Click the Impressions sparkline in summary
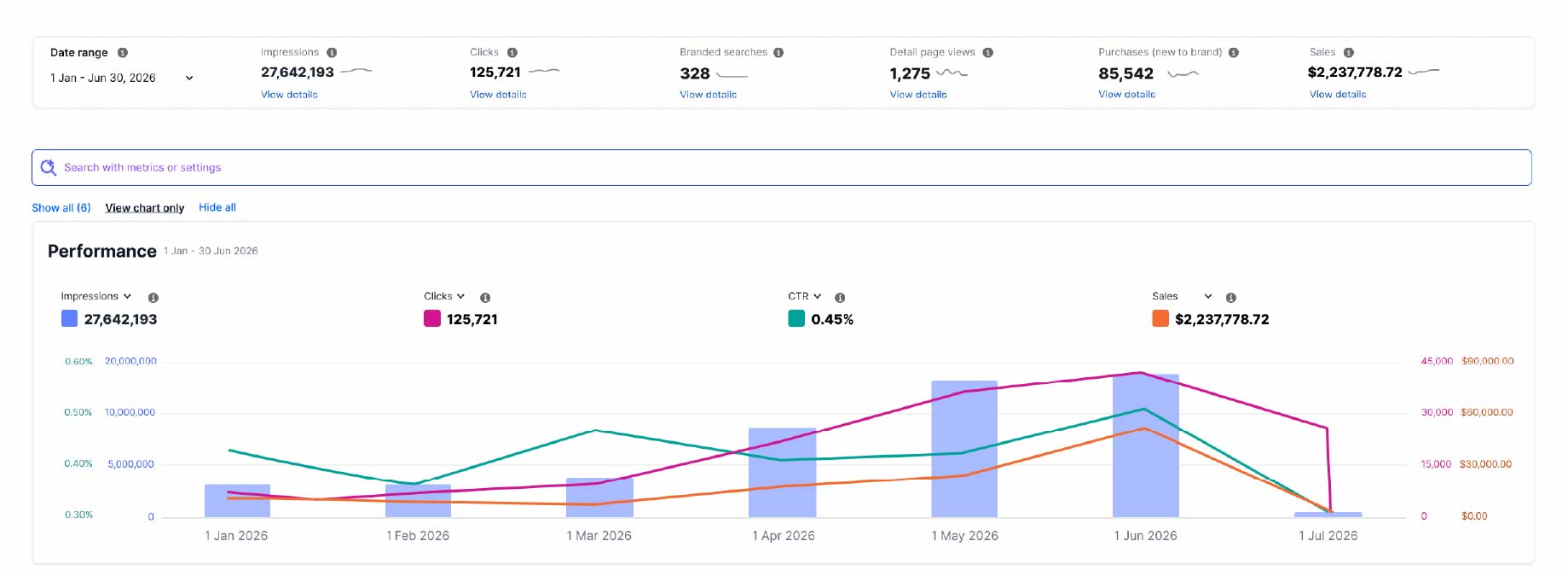 pyautogui.click(x=356, y=71)
